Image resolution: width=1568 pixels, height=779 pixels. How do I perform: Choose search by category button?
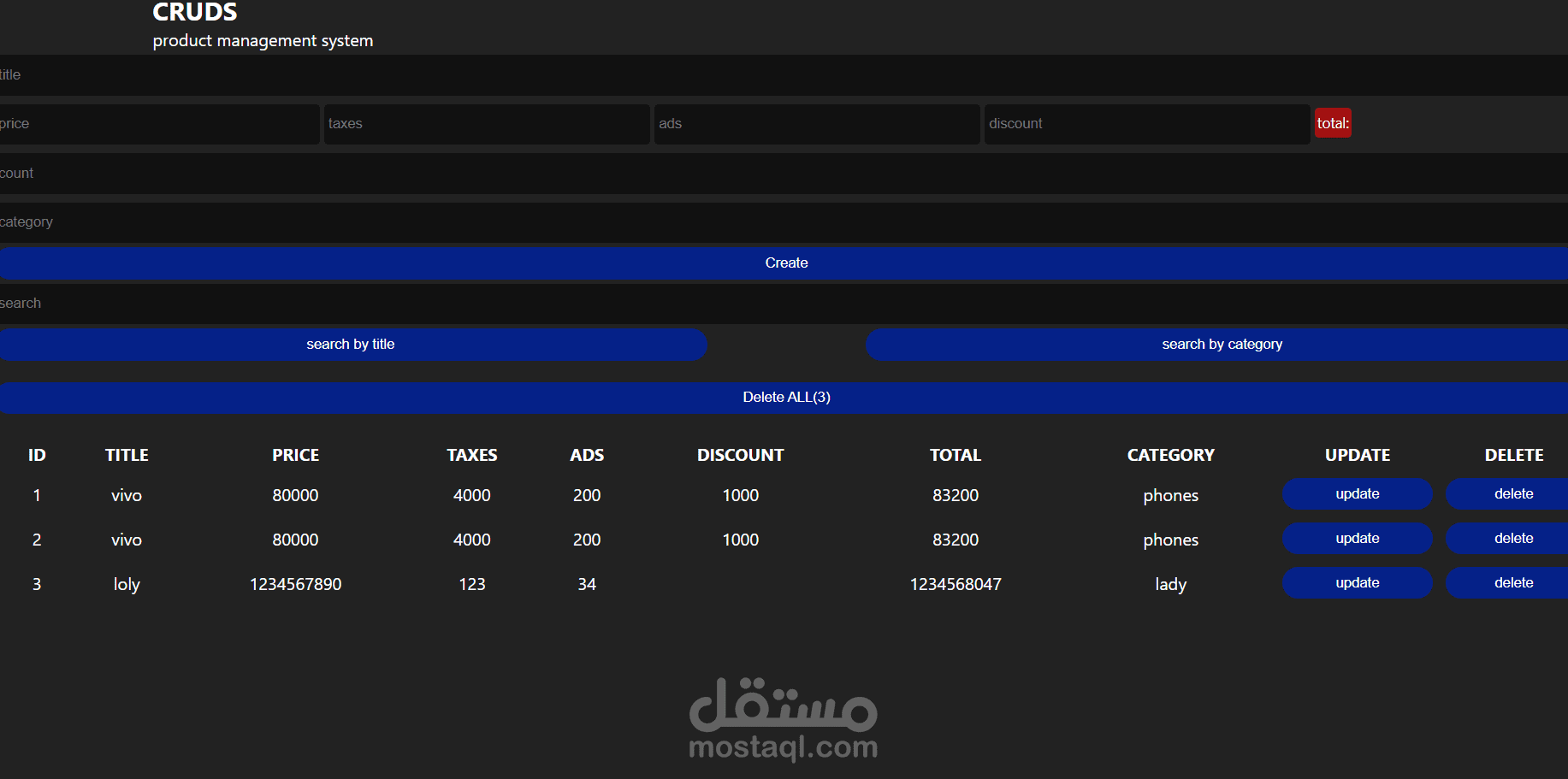pos(1217,345)
